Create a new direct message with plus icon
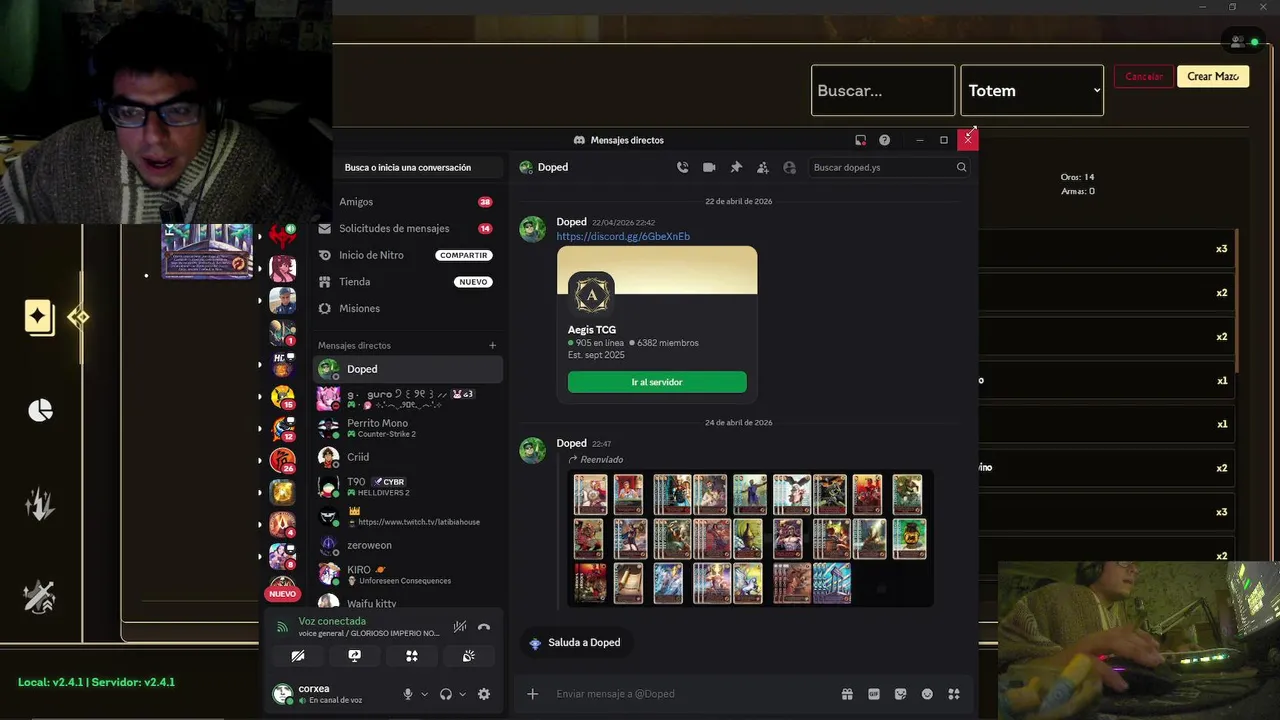This screenshot has height=720, width=1280. 492,345
